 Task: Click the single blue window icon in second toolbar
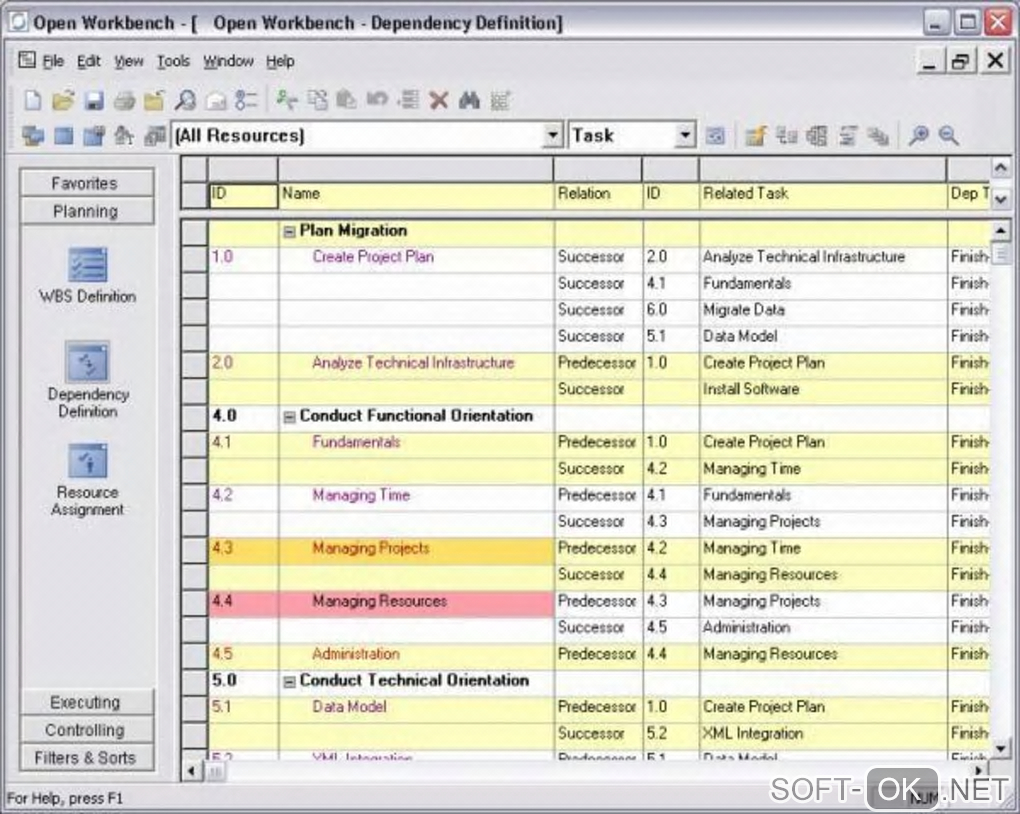[64, 136]
